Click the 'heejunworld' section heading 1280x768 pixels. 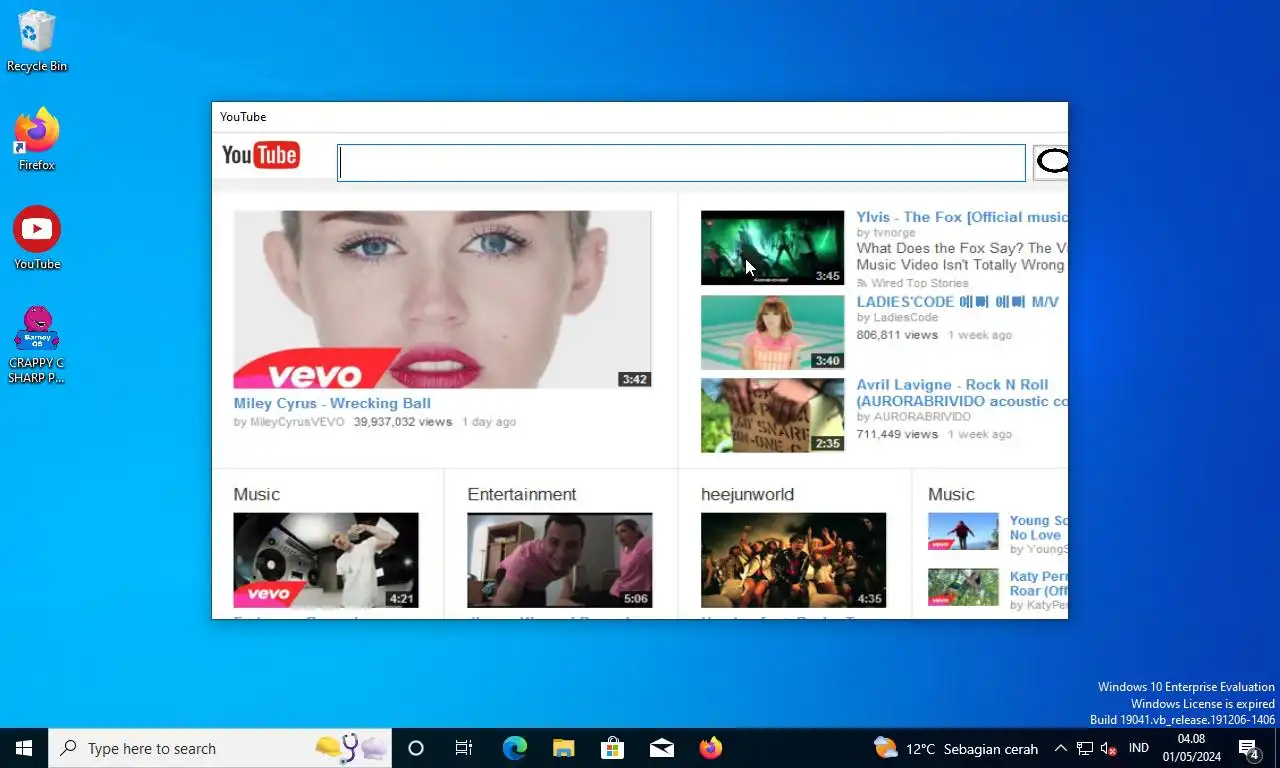tap(747, 494)
